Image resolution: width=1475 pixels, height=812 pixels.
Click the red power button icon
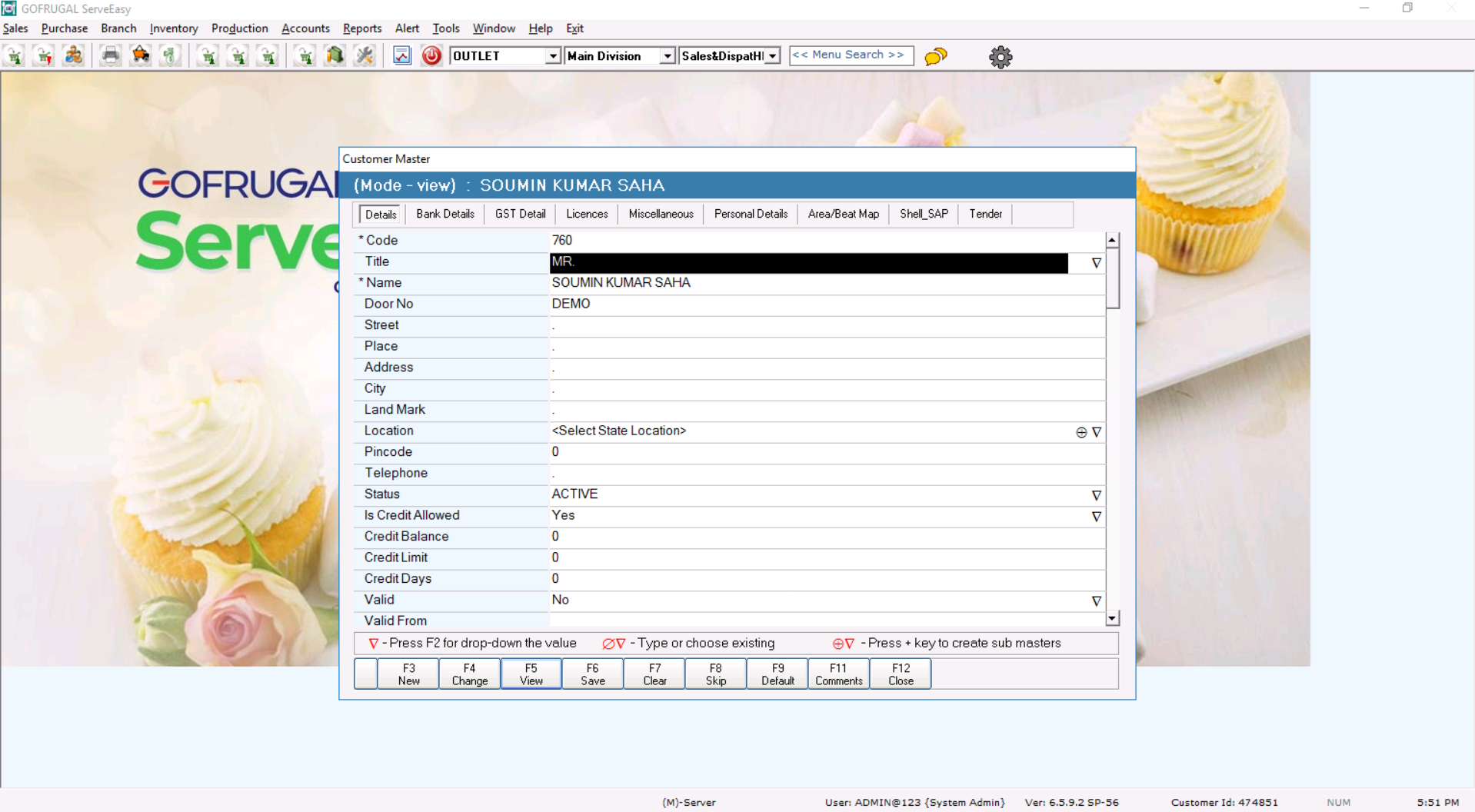point(431,56)
